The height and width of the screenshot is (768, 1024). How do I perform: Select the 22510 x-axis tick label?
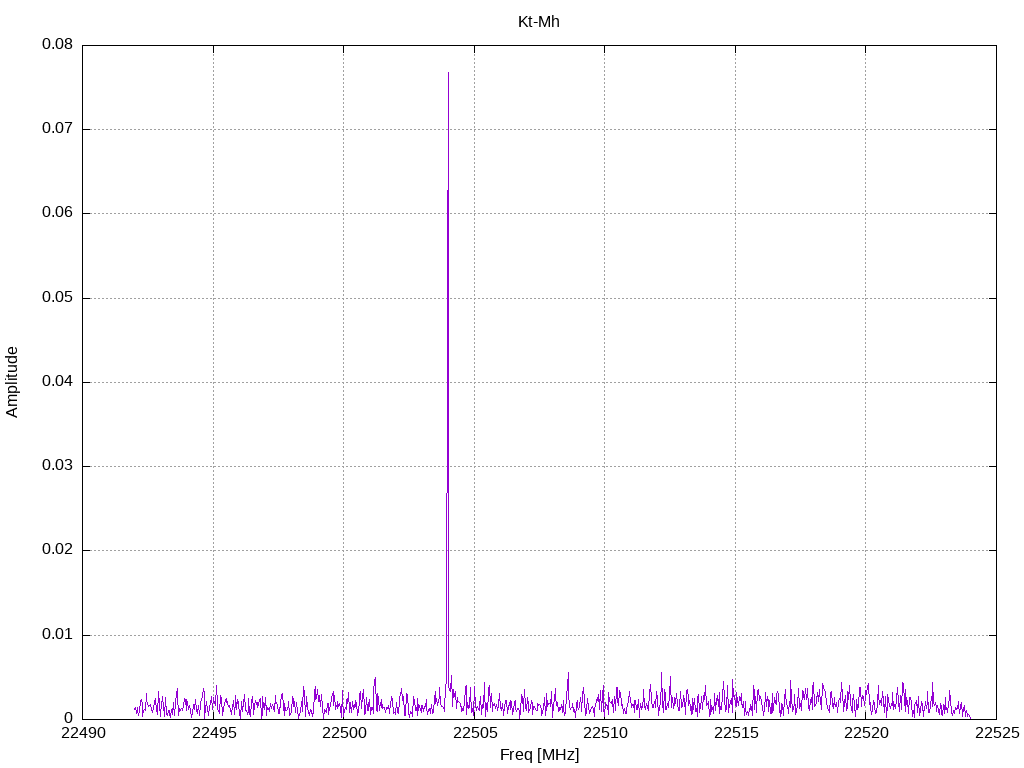[605, 735]
